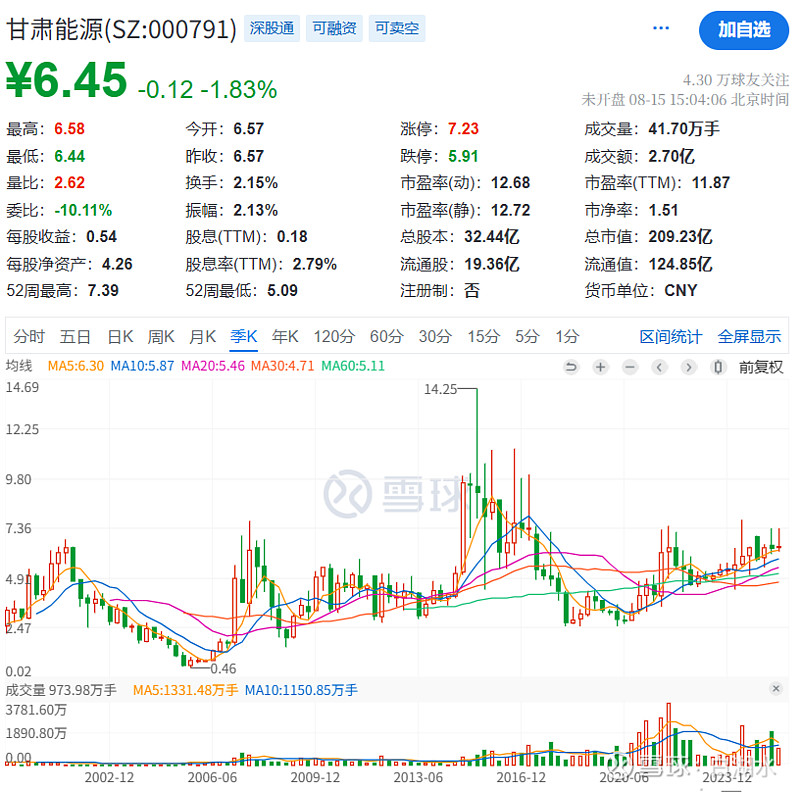
Task: Click the candlestick style icon
Action: [x=718, y=367]
